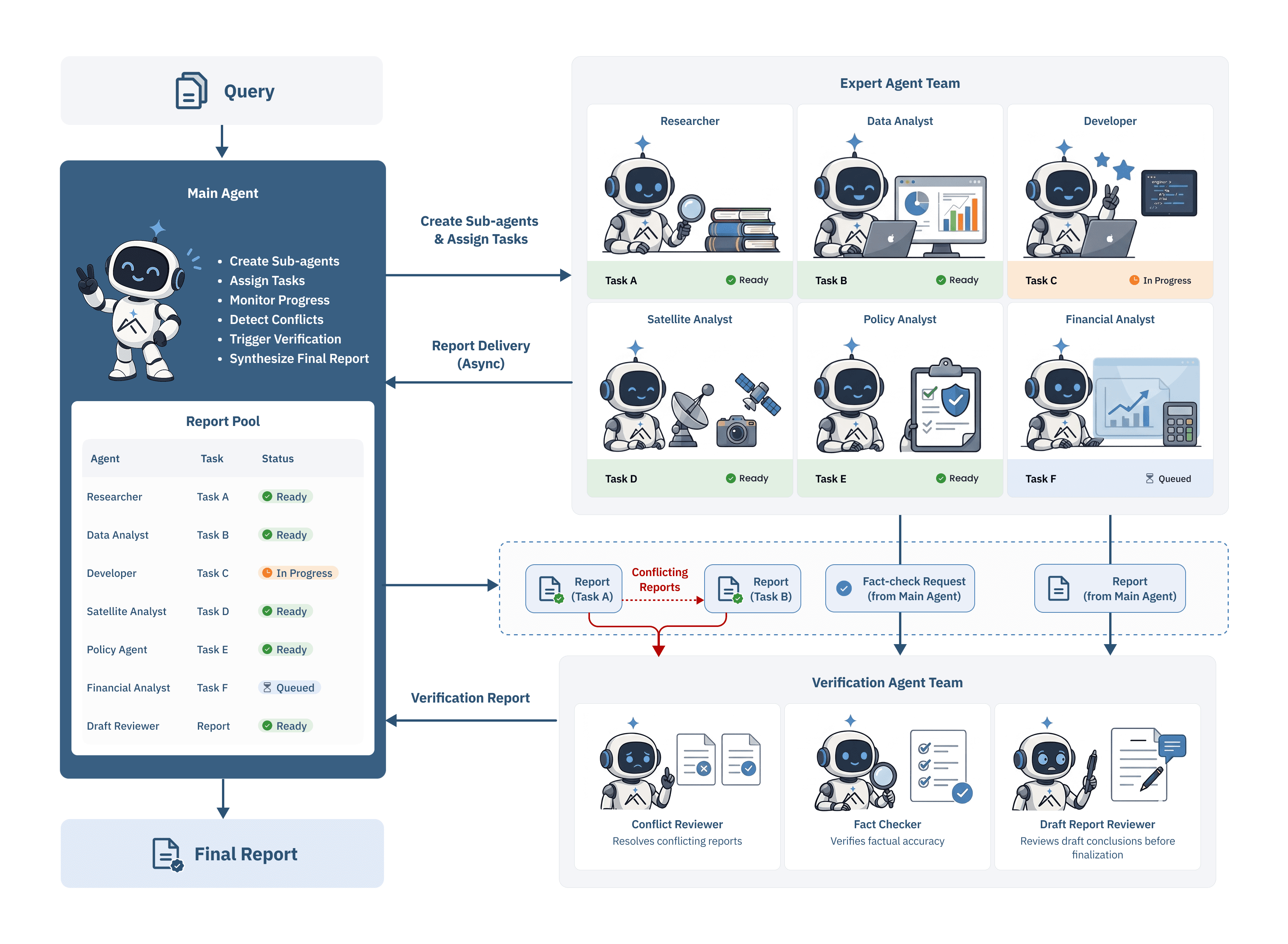Click the Monitor Progress bullet
Screen dimensions: 1288x944
pyautogui.click(x=279, y=300)
